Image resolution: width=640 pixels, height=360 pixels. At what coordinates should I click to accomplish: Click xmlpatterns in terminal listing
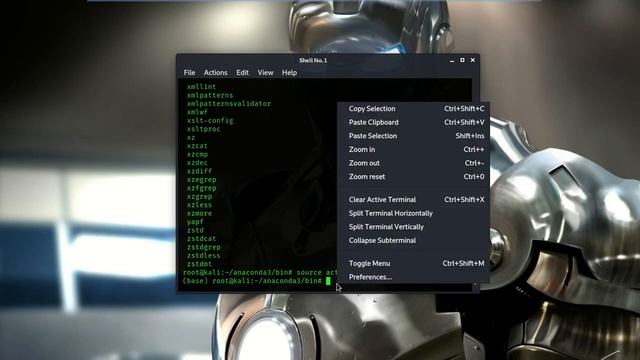[x=210, y=95]
